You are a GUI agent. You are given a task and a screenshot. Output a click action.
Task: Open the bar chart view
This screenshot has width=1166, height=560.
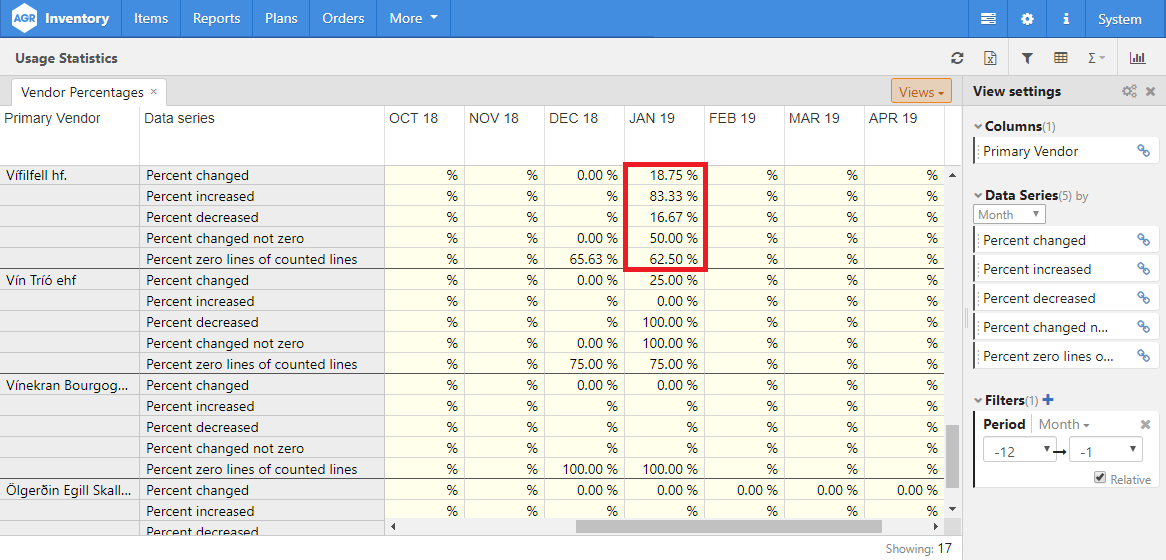pyautogui.click(x=1138, y=59)
